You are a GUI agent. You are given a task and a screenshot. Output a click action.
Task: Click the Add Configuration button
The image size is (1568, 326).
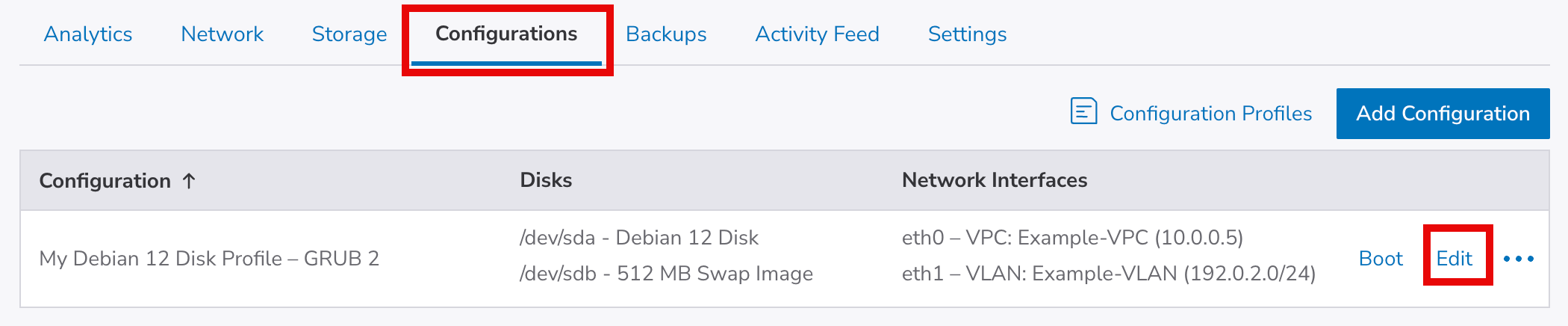1443,114
